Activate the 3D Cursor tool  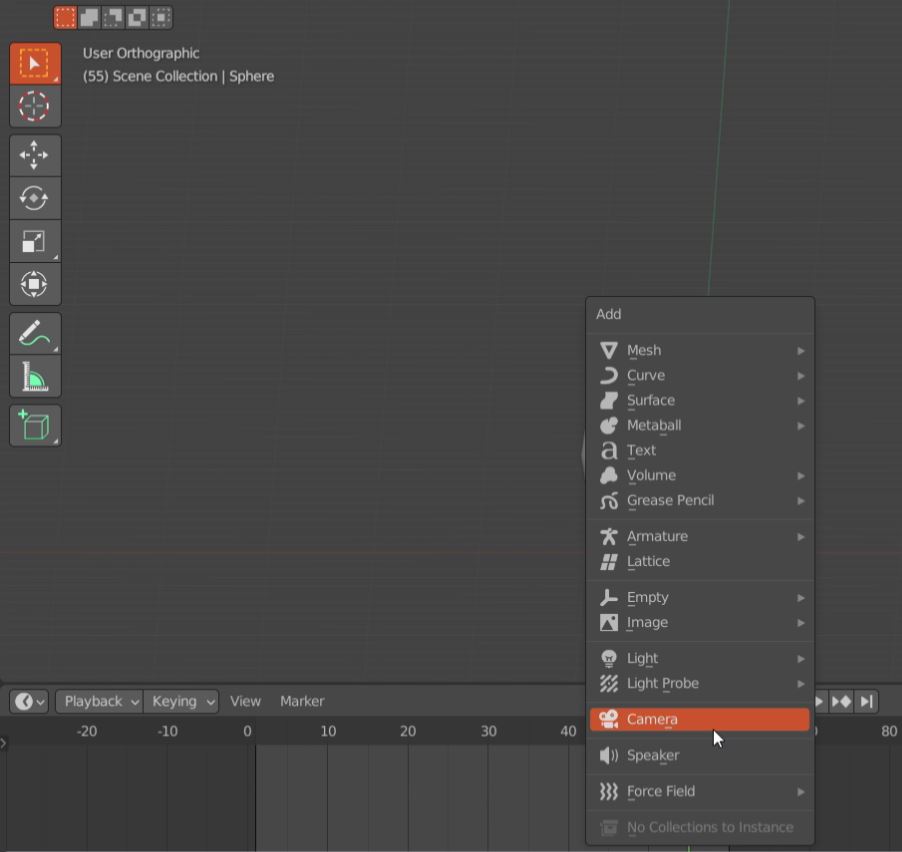coord(35,105)
